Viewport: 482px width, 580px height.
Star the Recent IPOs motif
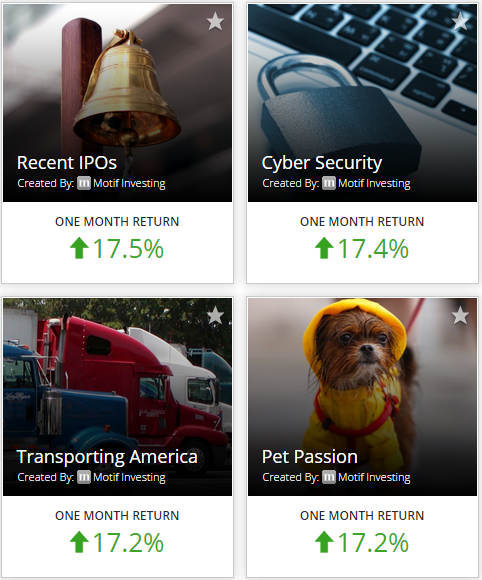click(x=215, y=21)
